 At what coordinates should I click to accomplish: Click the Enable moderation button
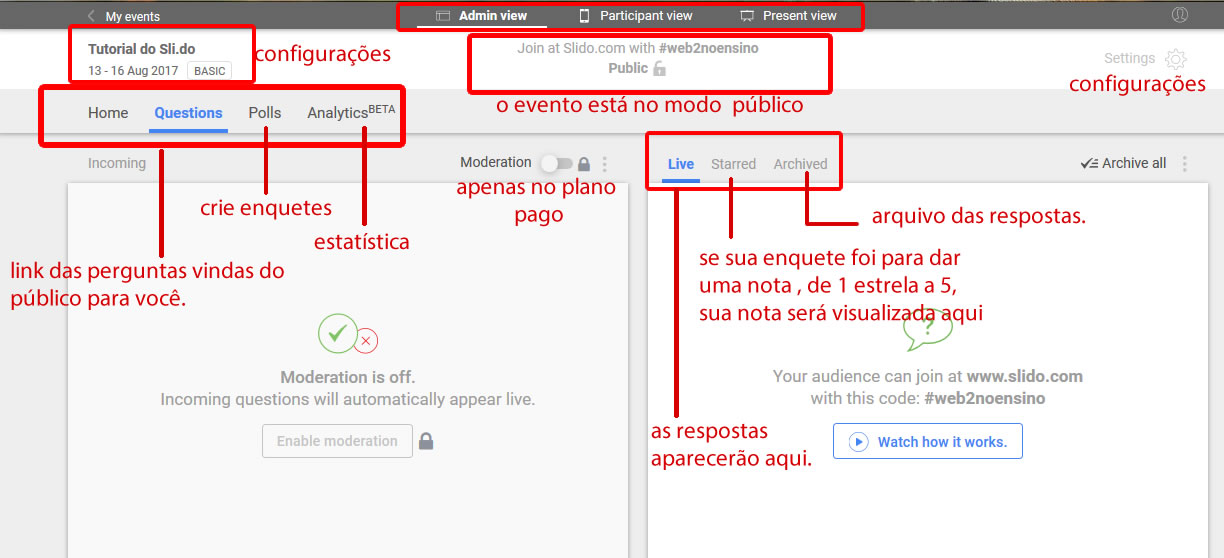[337, 441]
